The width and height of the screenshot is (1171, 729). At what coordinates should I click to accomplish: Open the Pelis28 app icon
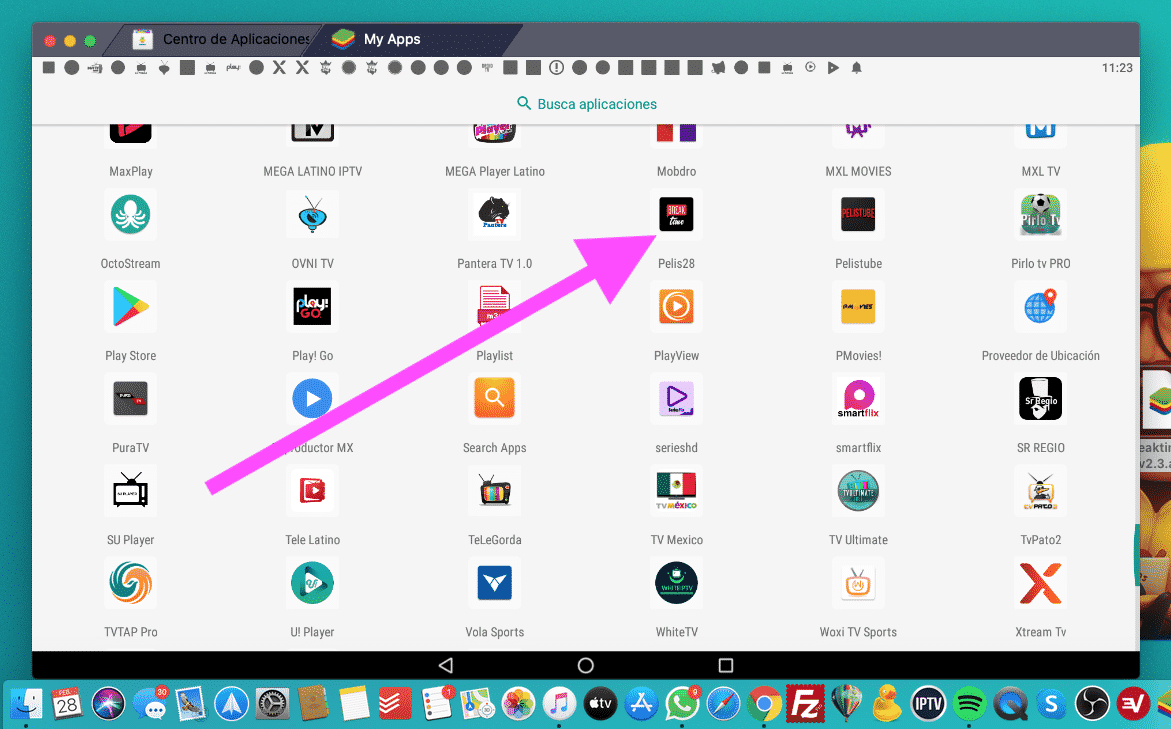[676, 215]
